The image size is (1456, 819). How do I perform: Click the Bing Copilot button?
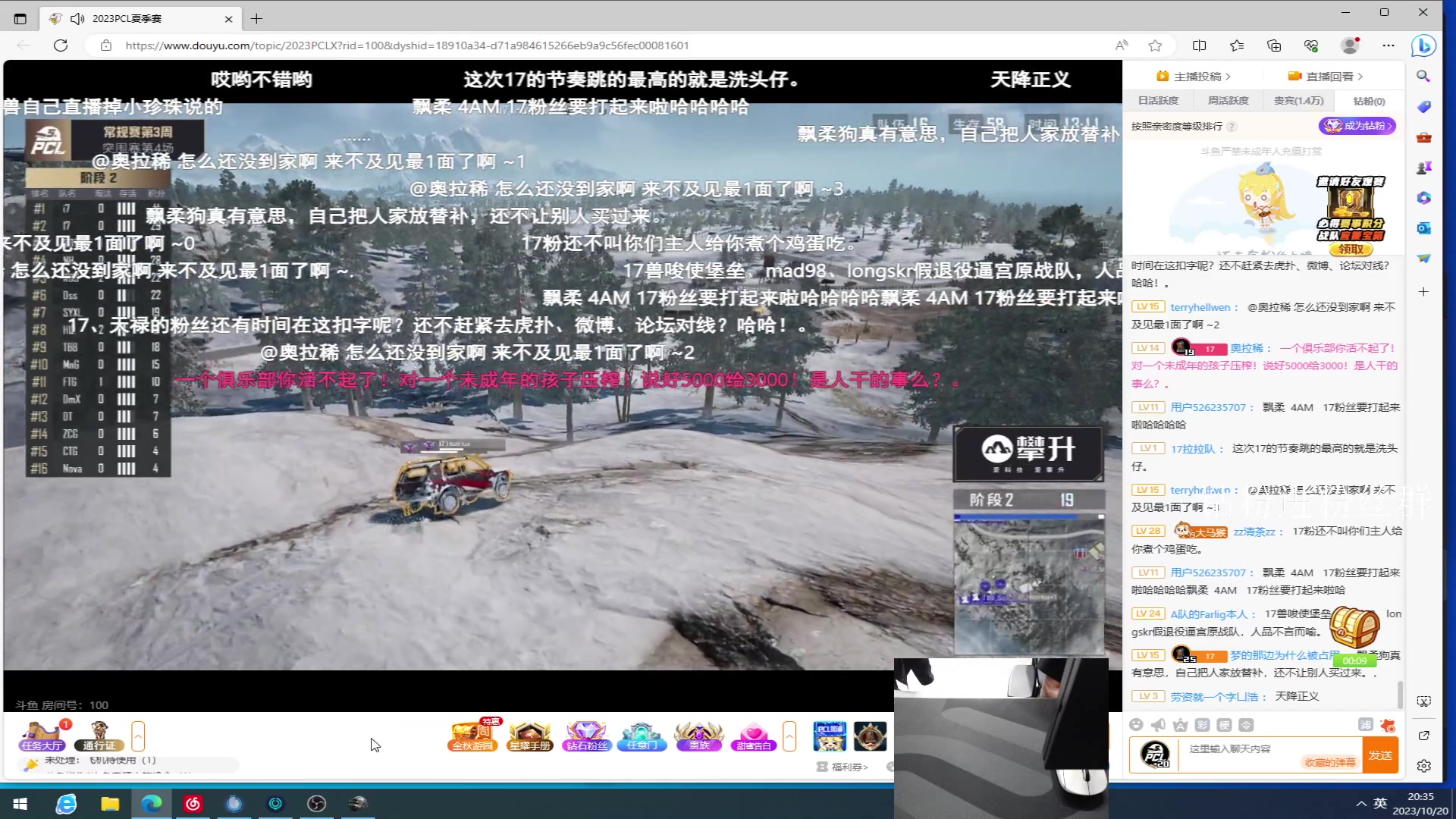[1423, 45]
